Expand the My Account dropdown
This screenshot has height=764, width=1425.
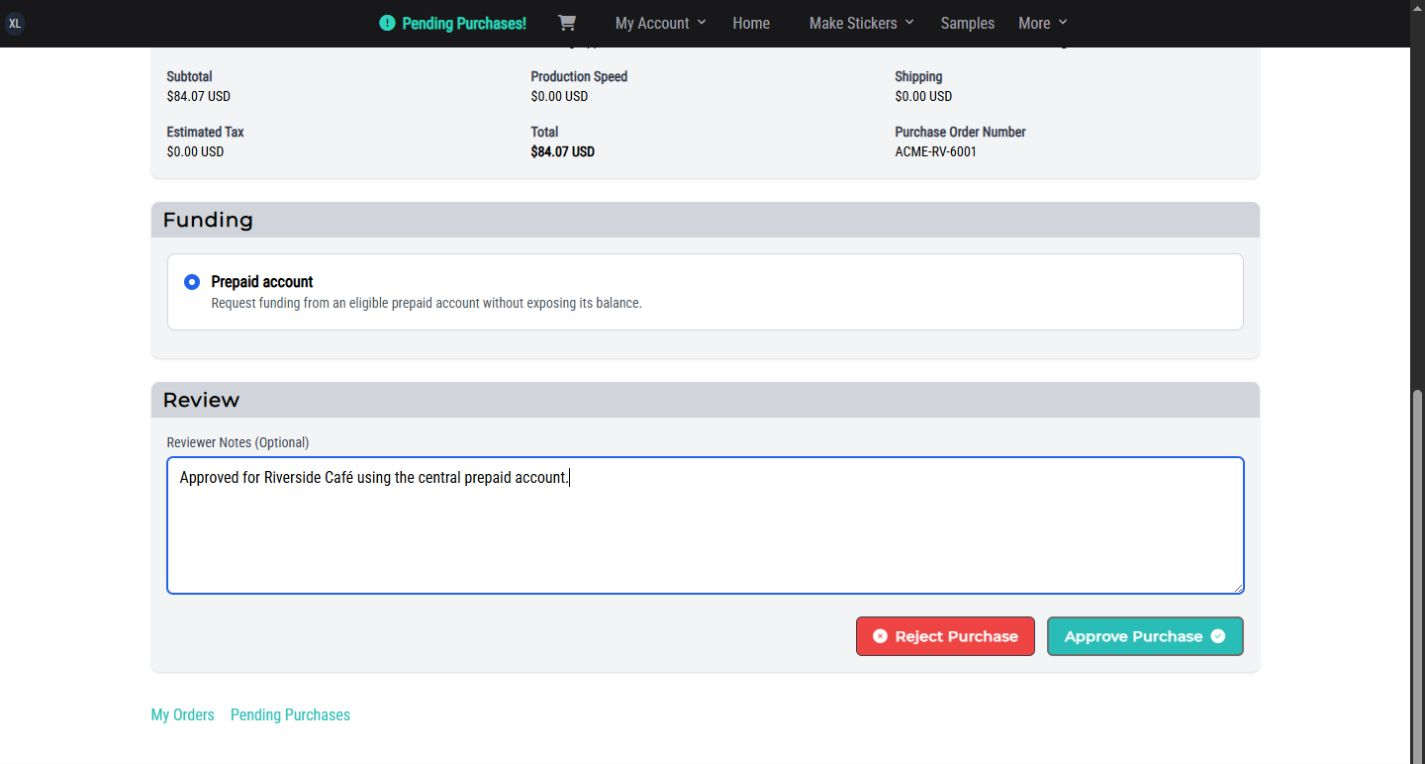click(x=661, y=23)
